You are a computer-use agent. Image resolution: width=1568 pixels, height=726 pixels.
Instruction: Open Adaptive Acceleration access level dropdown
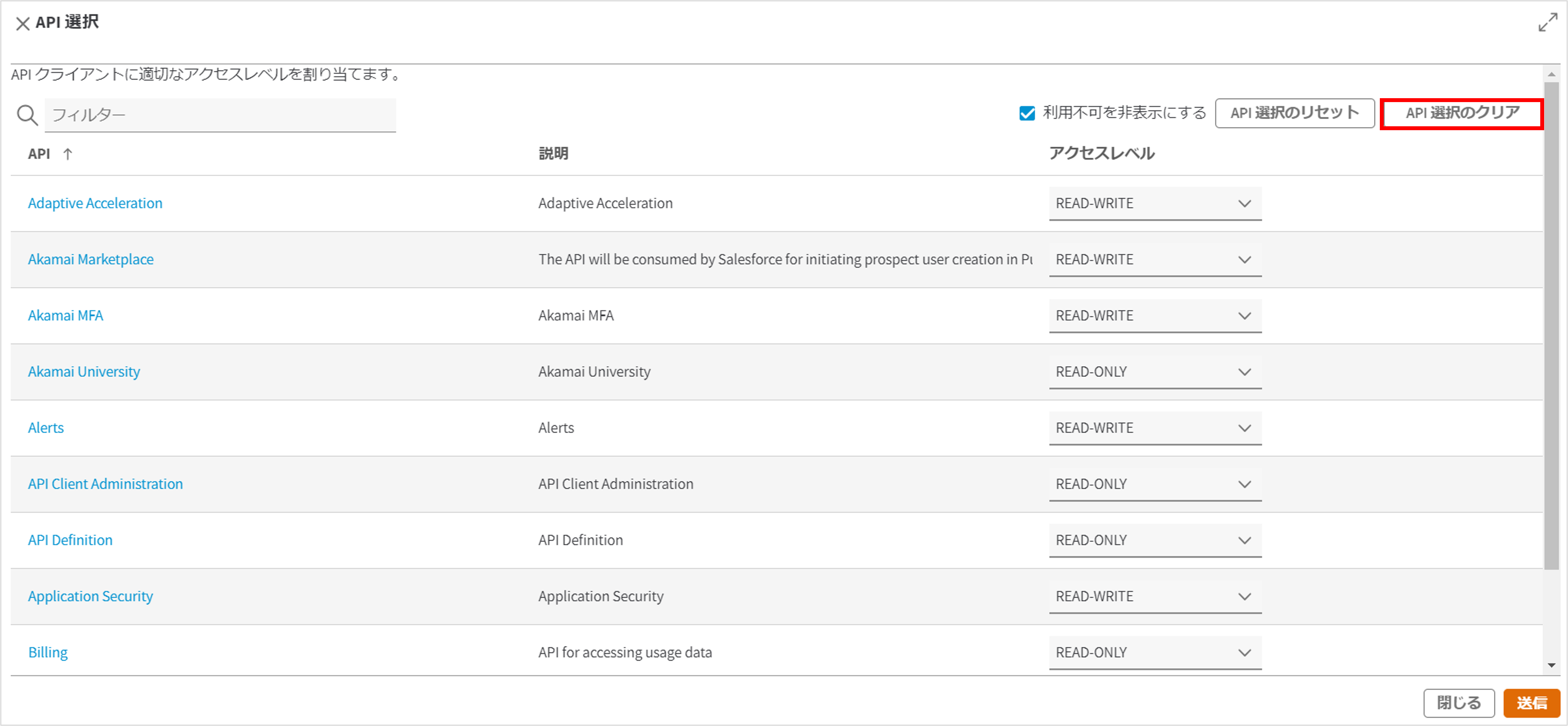tap(1154, 203)
